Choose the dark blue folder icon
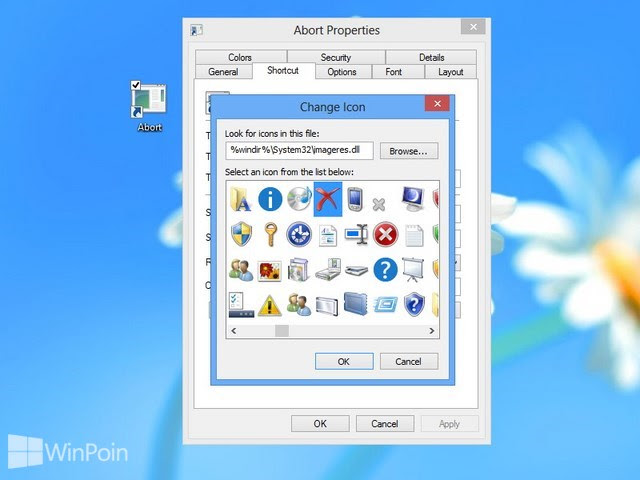This screenshot has width=640, height=480. coord(356,304)
